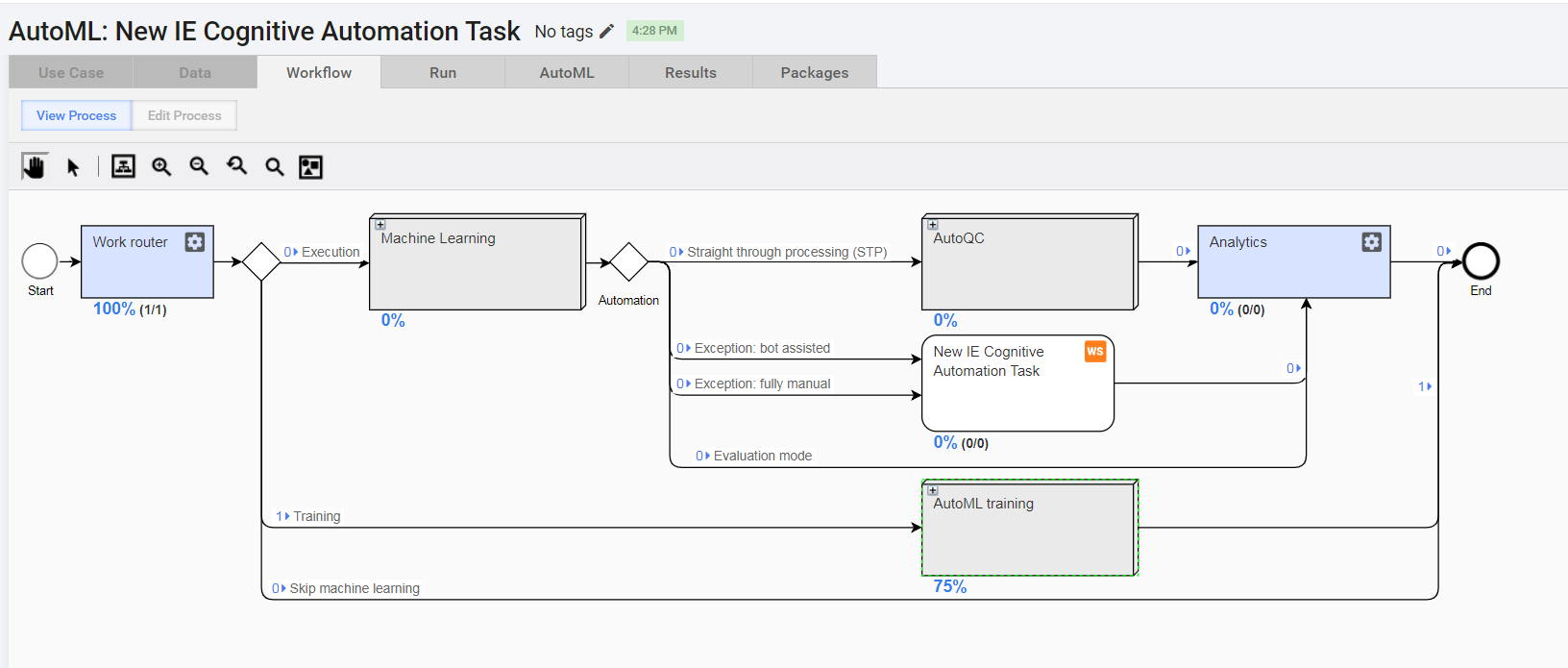
Task: Click the shapes overview icon in toolbar
Action: 310,167
